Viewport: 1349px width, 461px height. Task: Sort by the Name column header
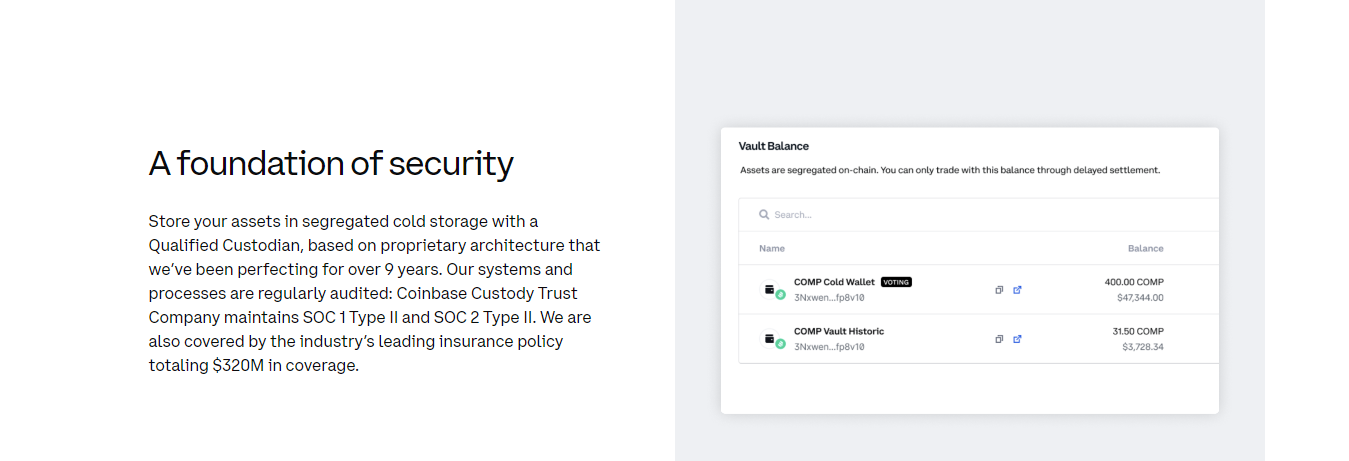coord(772,248)
